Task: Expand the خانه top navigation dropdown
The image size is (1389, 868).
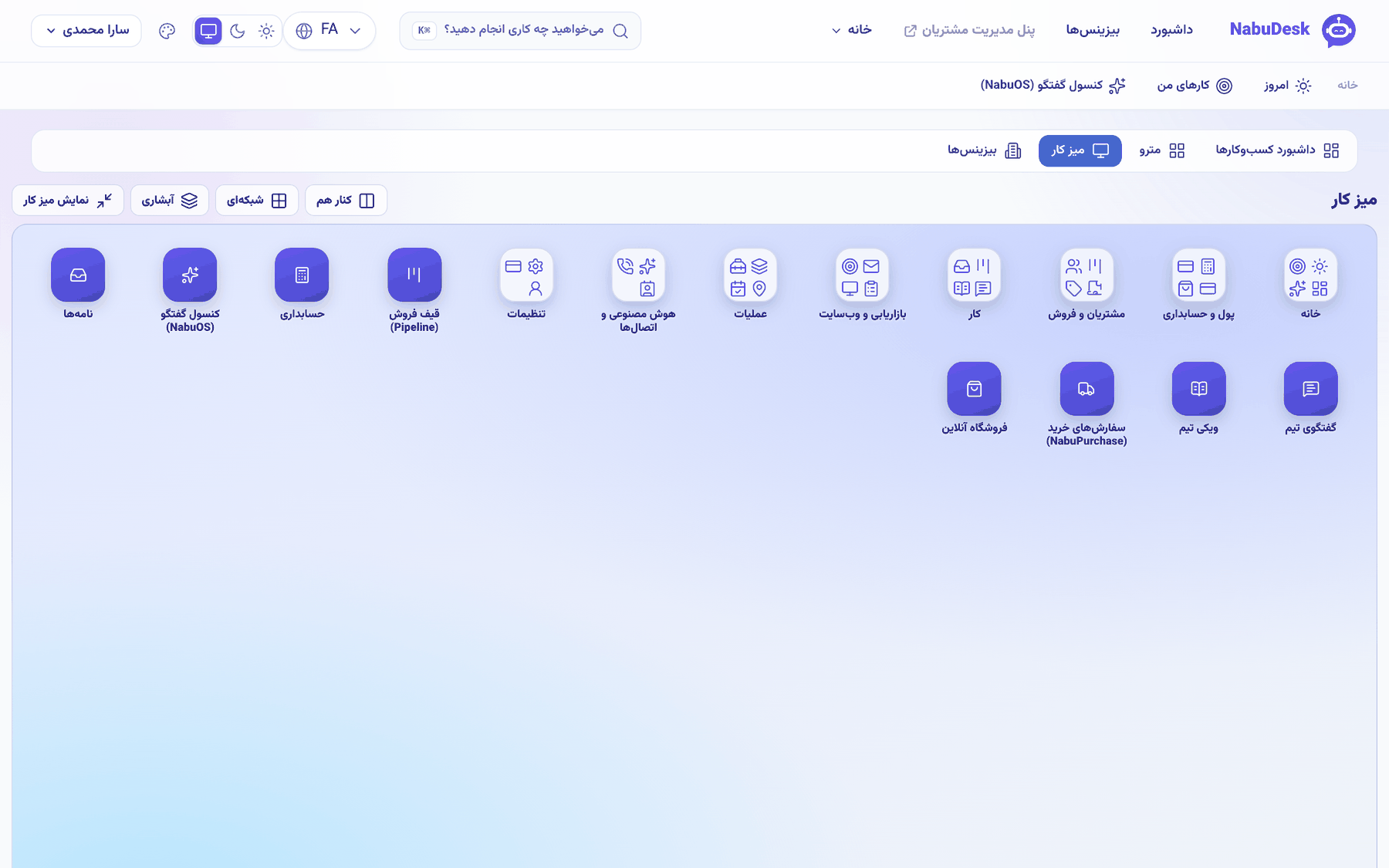Action: [x=851, y=30]
